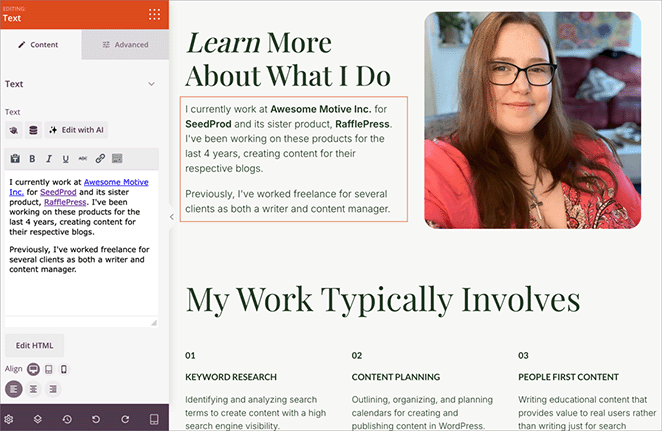Click the toolbar toggle icon in editor
The image size is (662, 431).
pos(117,158)
